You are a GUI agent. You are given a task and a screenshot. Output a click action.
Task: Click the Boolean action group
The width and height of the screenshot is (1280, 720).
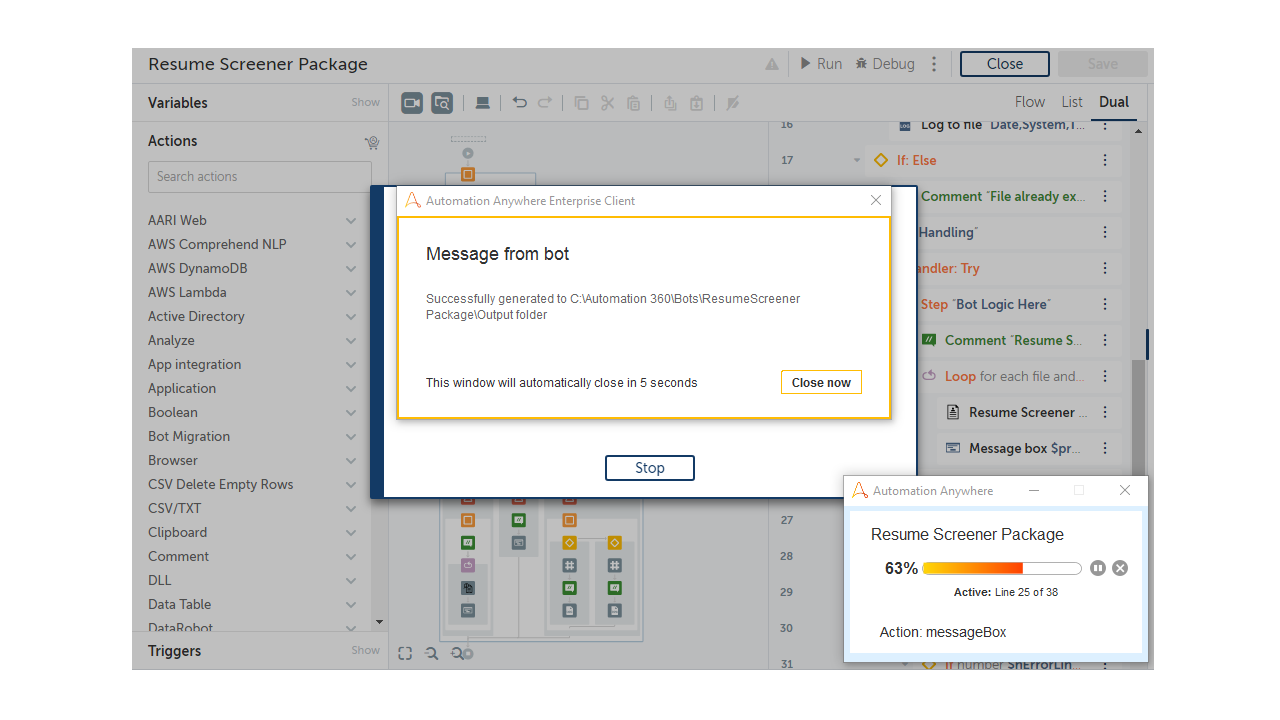[x=252, y=412]
